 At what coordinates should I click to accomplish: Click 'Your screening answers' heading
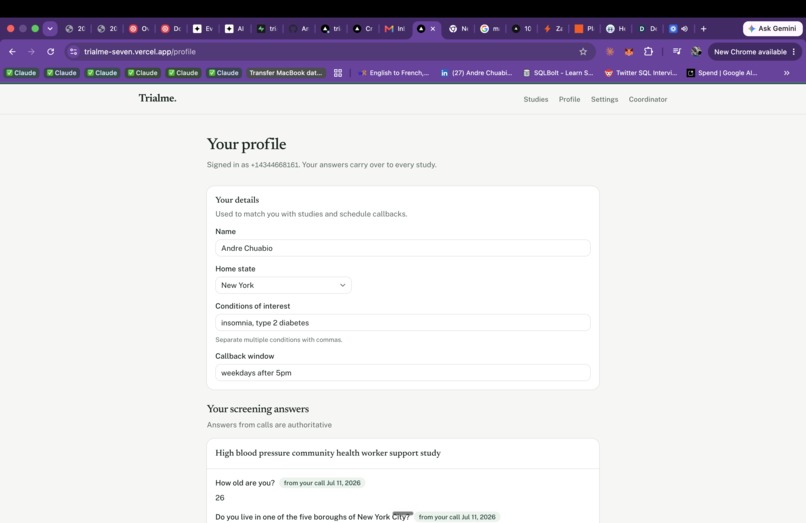258,409
